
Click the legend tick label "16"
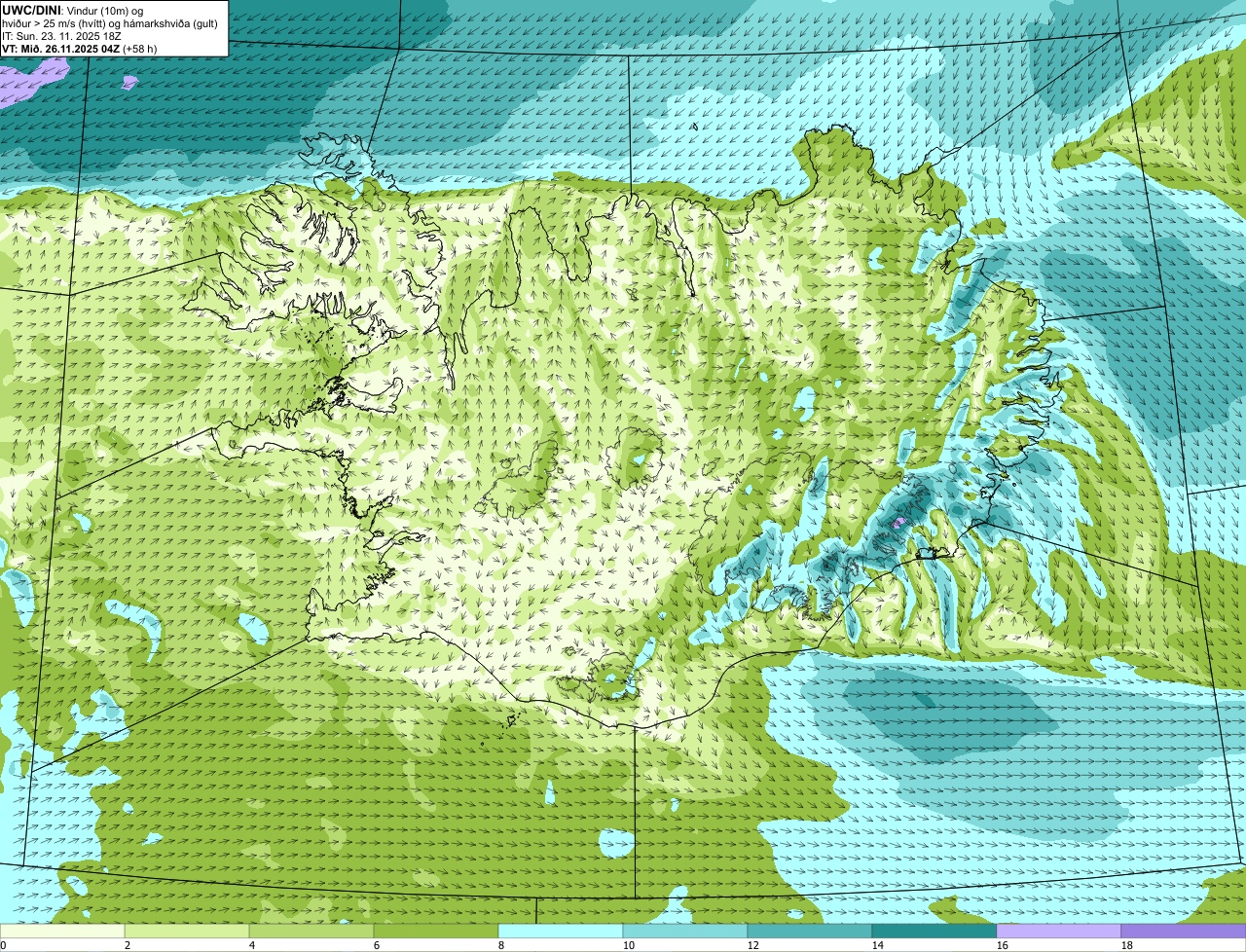pos(1003,945)
